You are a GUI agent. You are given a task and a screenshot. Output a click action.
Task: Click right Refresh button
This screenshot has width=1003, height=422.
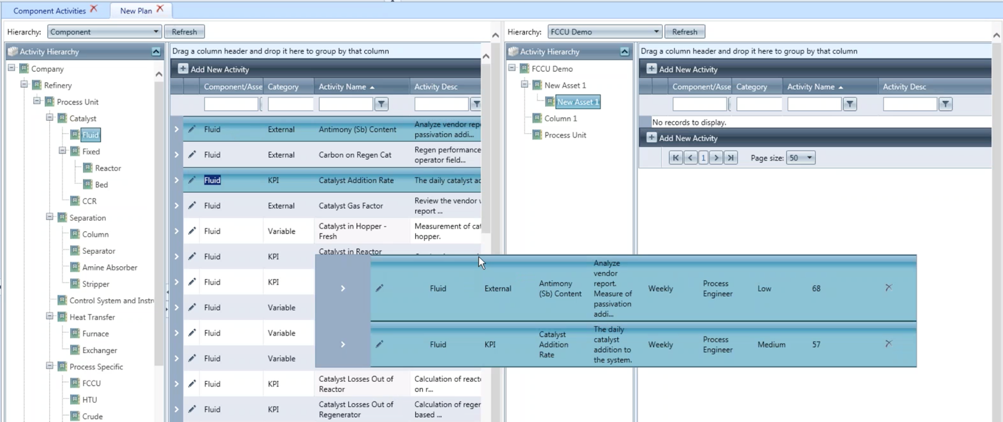tap(684, 32)
